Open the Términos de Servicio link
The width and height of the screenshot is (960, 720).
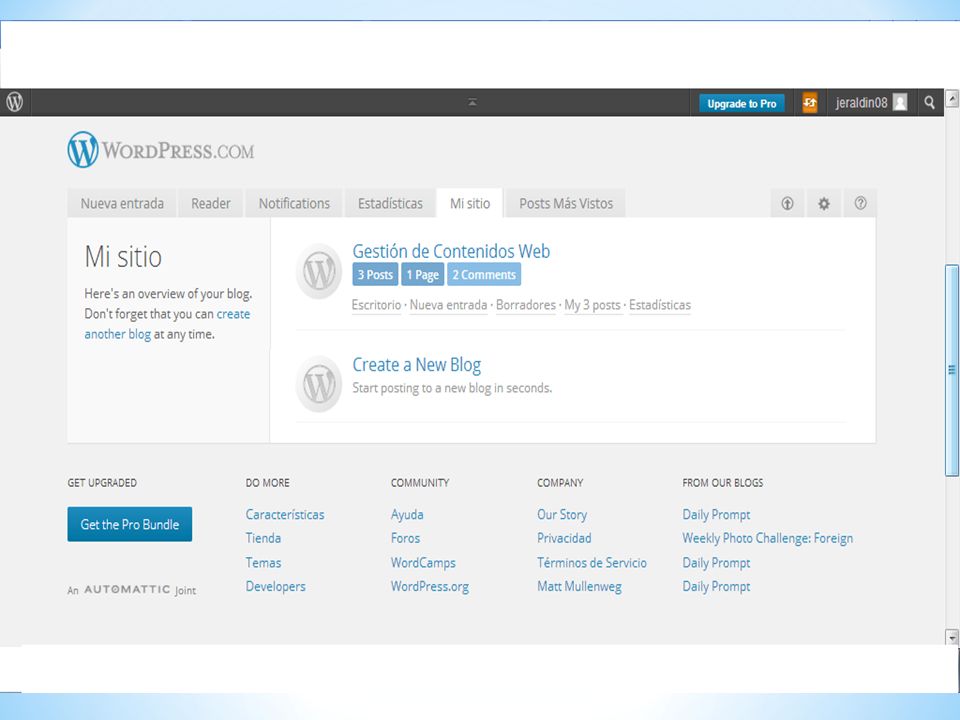(591, 563)
